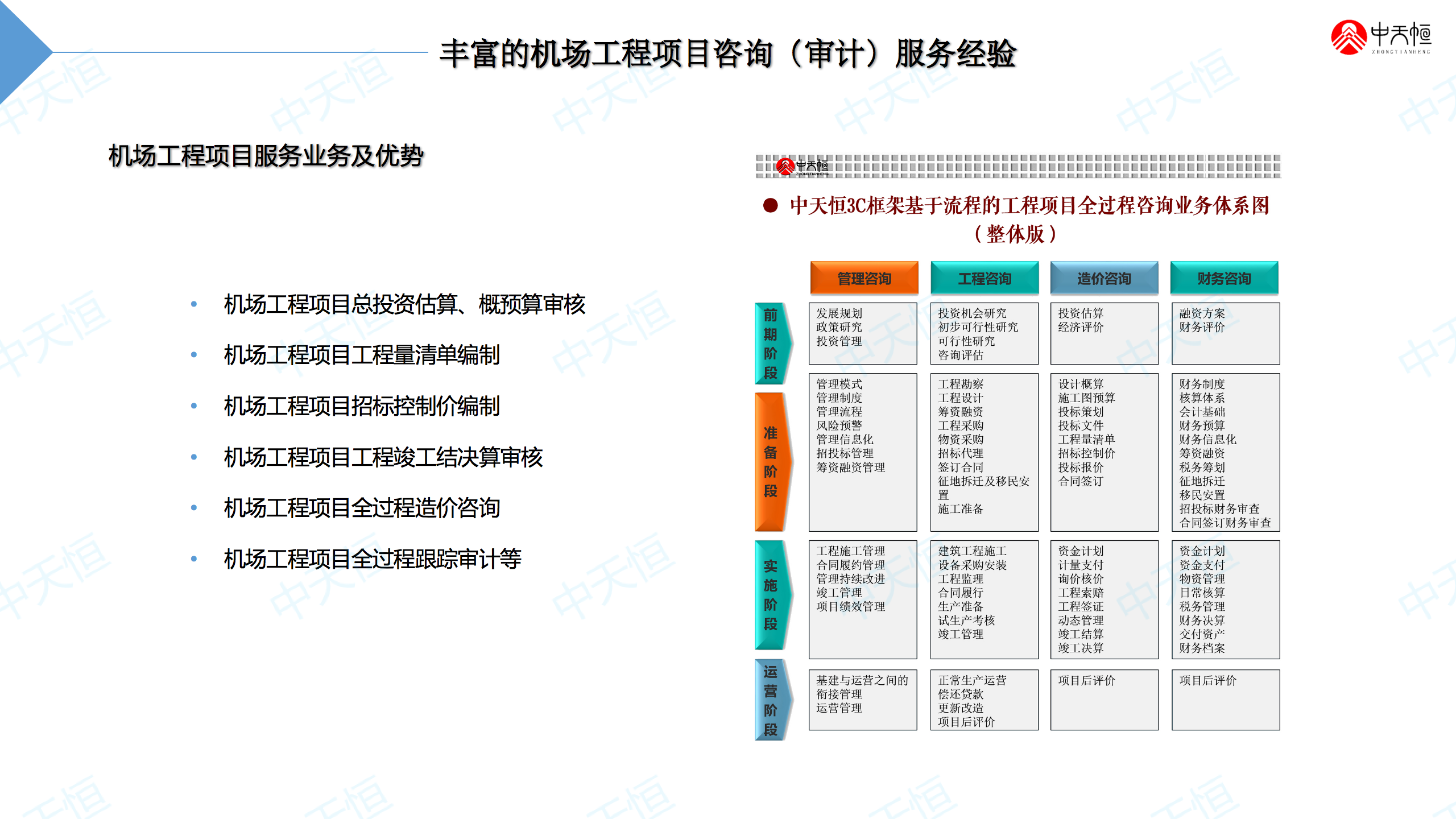Click 项目绩效管理 text
Viewport: 1456px width, 819px height.
(850, 606)
